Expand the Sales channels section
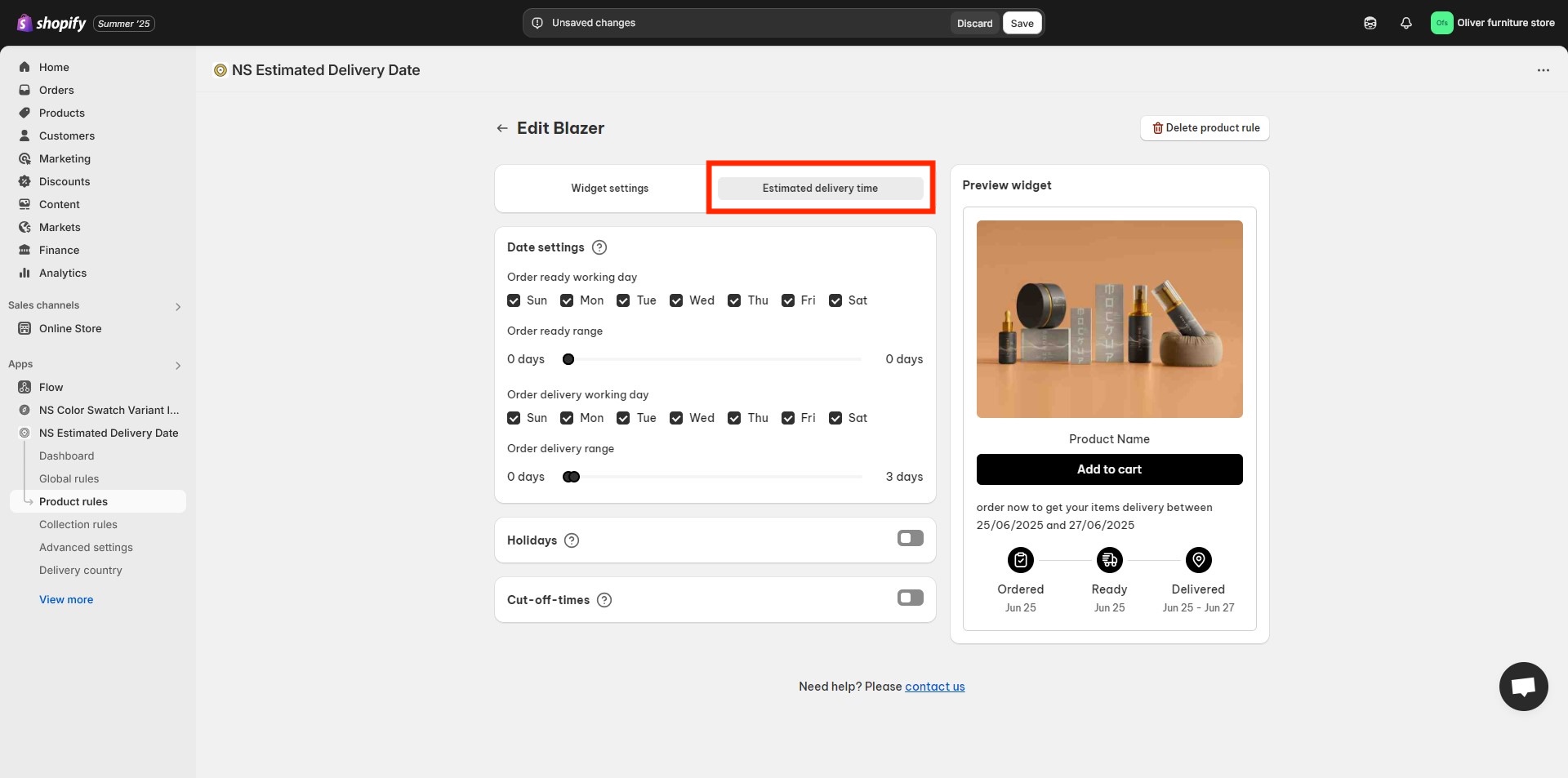Viewport: 1568px width, 778px height. [x=178, y=306]
